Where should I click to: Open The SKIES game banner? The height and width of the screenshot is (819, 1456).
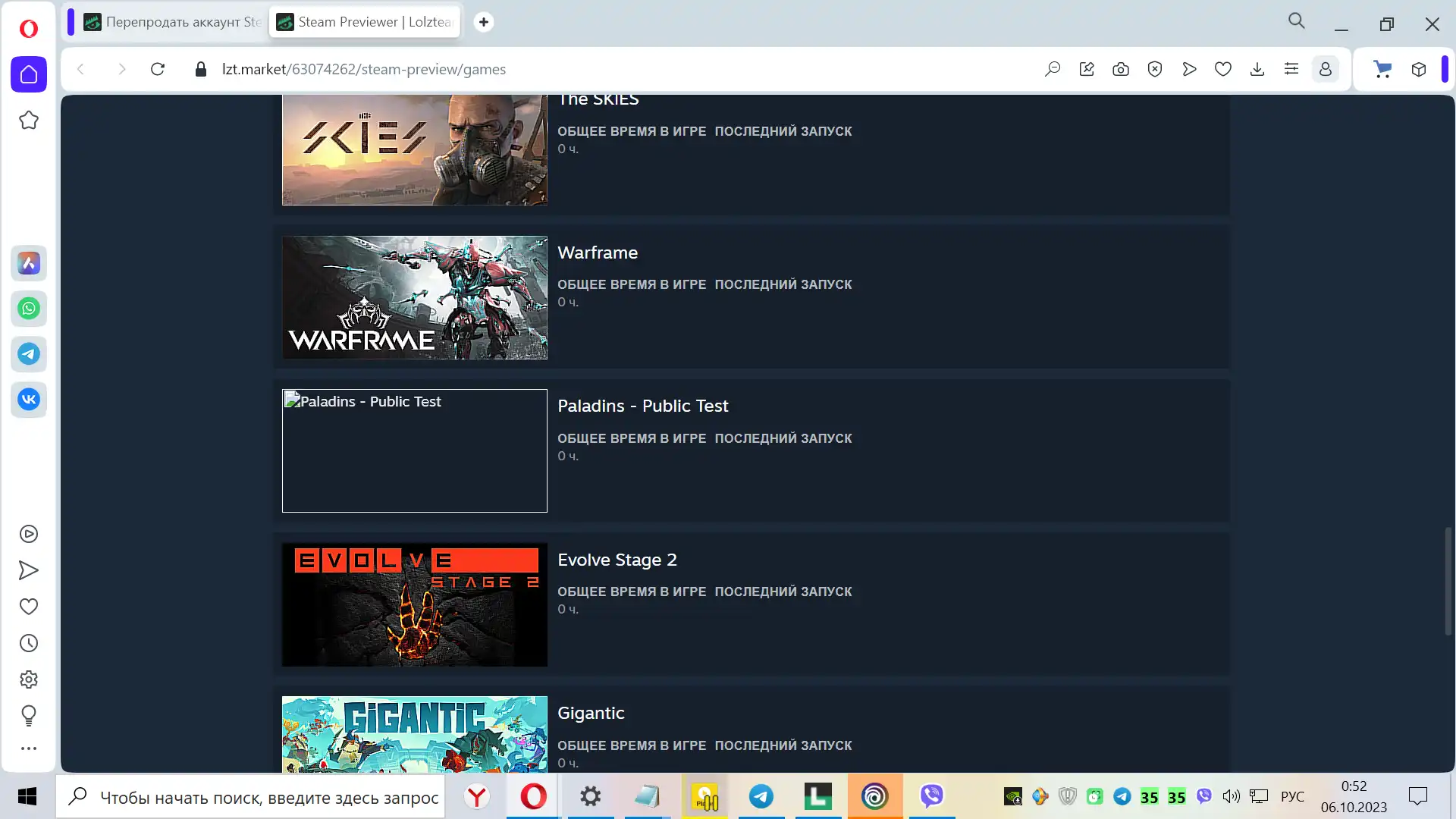point(415,150)
